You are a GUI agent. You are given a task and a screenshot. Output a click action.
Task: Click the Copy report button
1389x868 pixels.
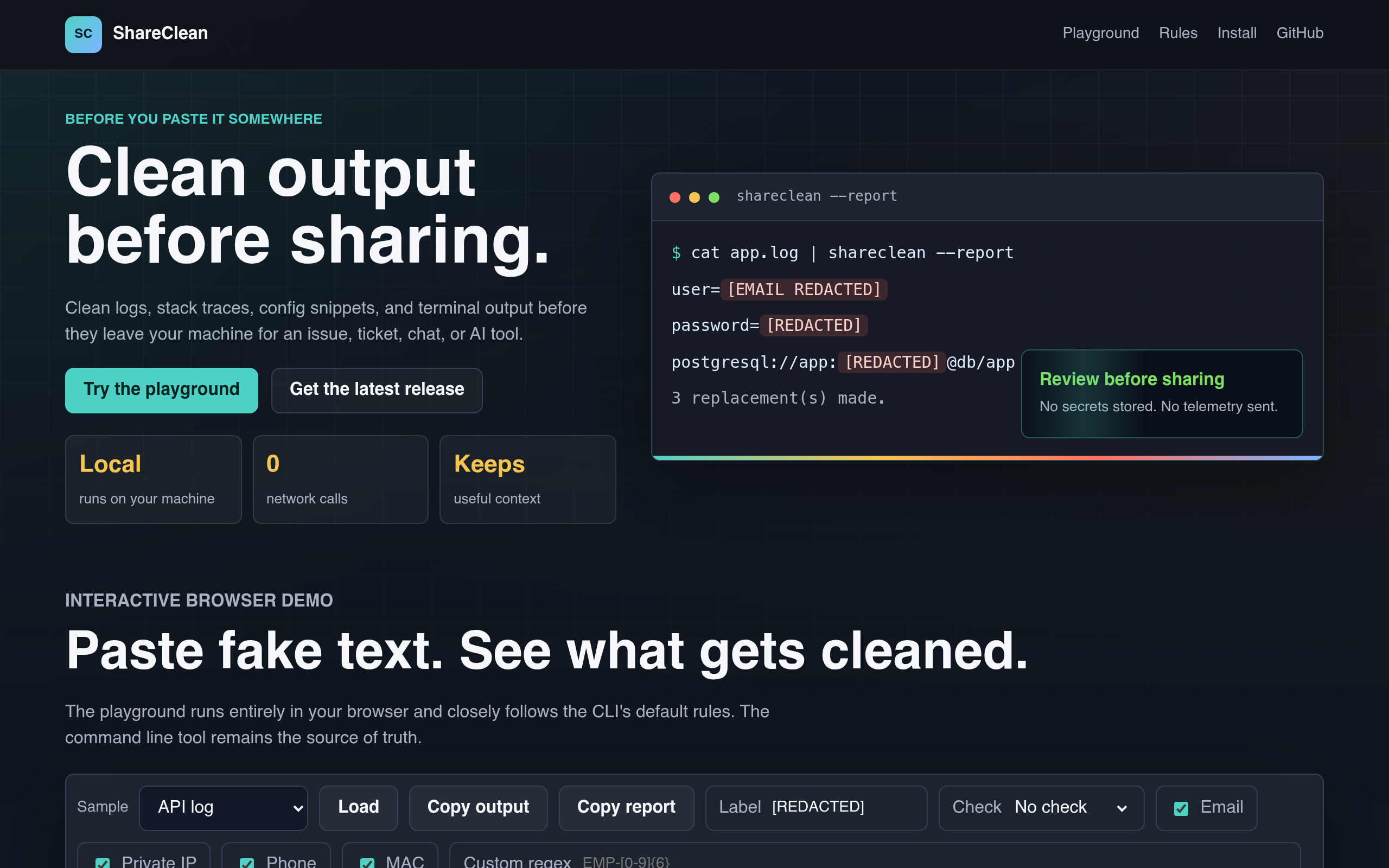626,807
